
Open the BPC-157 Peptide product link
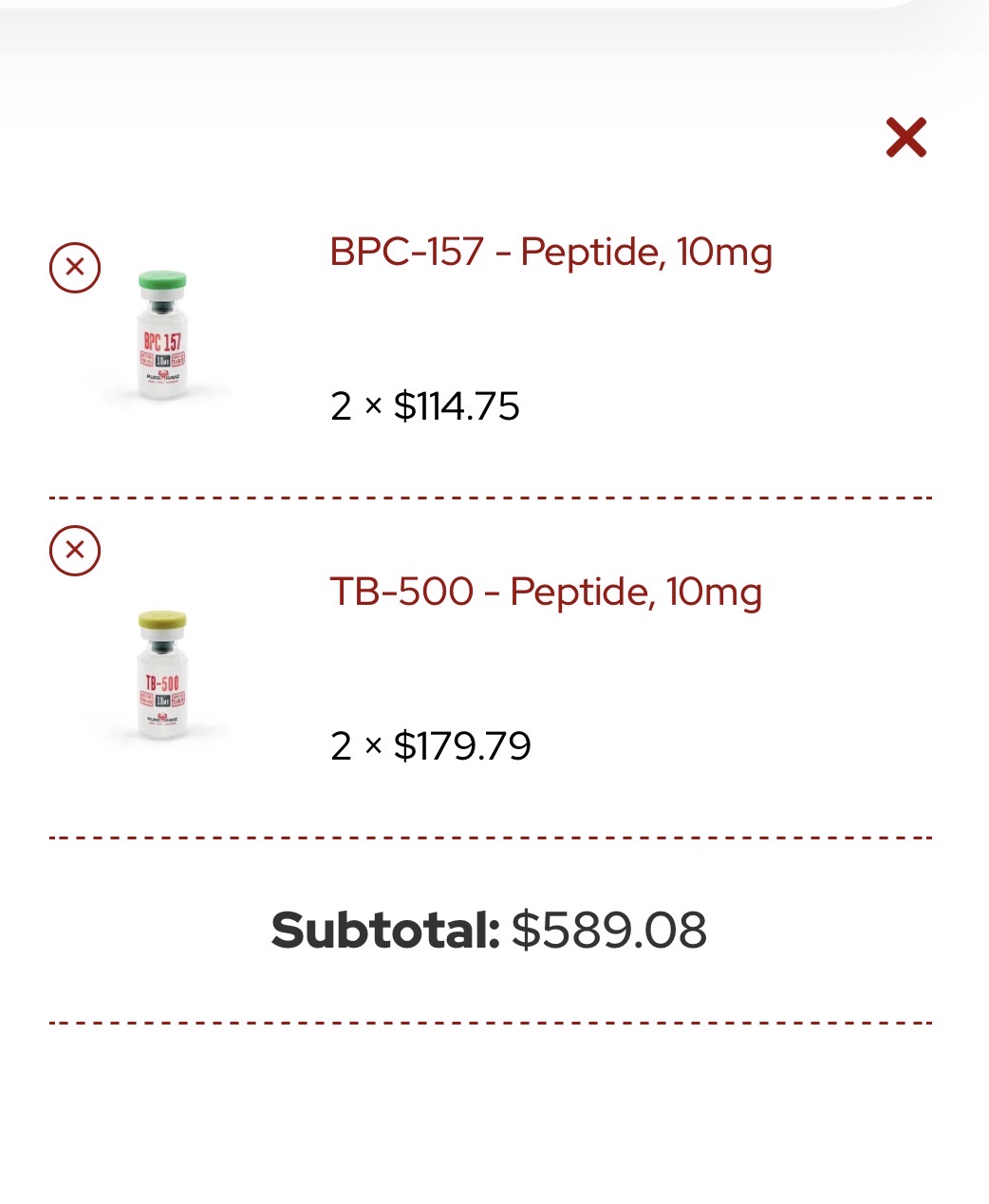click(x=550, y=253)
